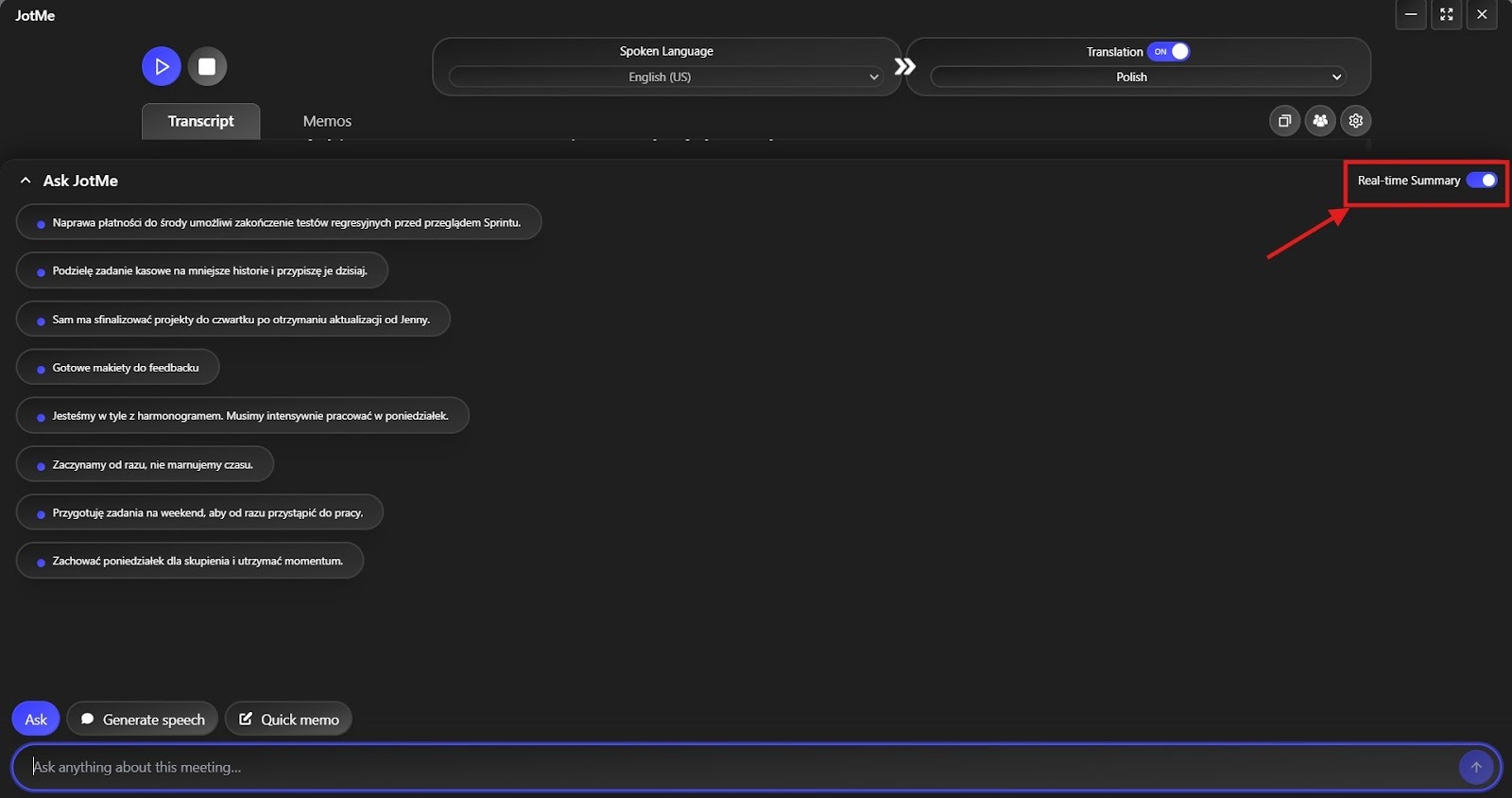The width and height of the screenshot is (1512, 798).
Task: Click the Quick memo button
Action: [x=289, y=720]
